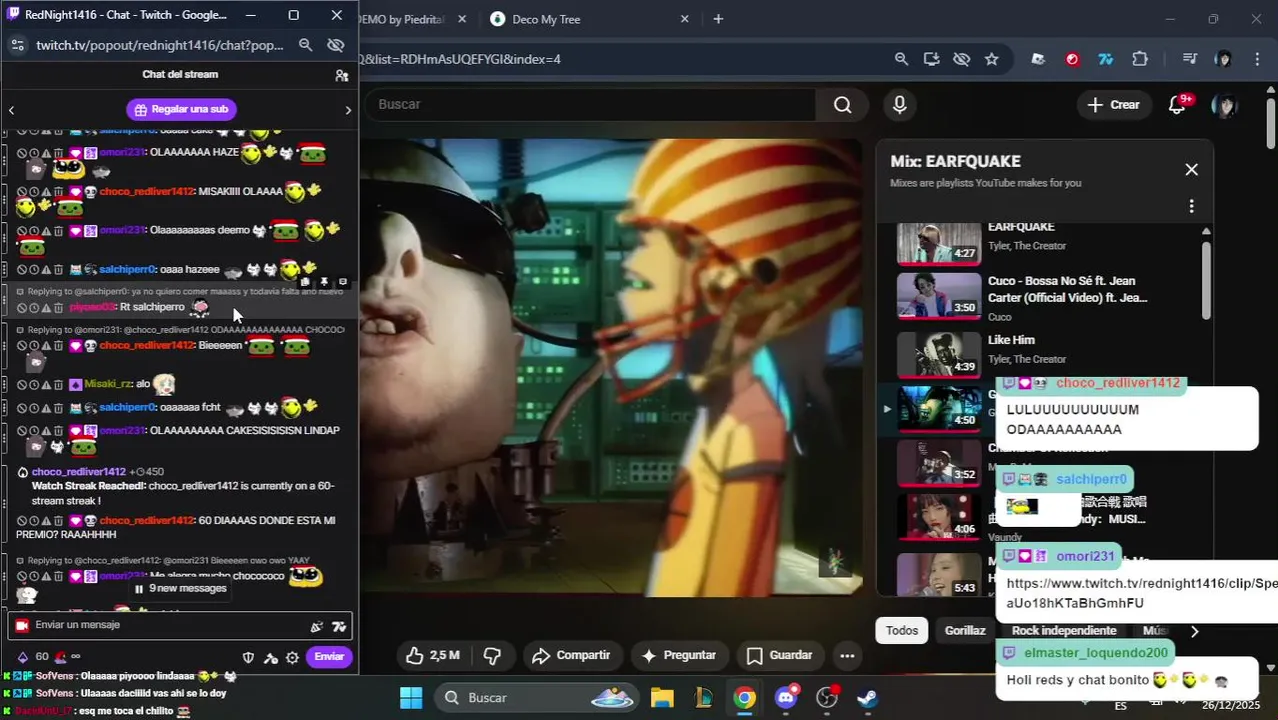Open playlist panel three-dot options

pos(1191,206)
